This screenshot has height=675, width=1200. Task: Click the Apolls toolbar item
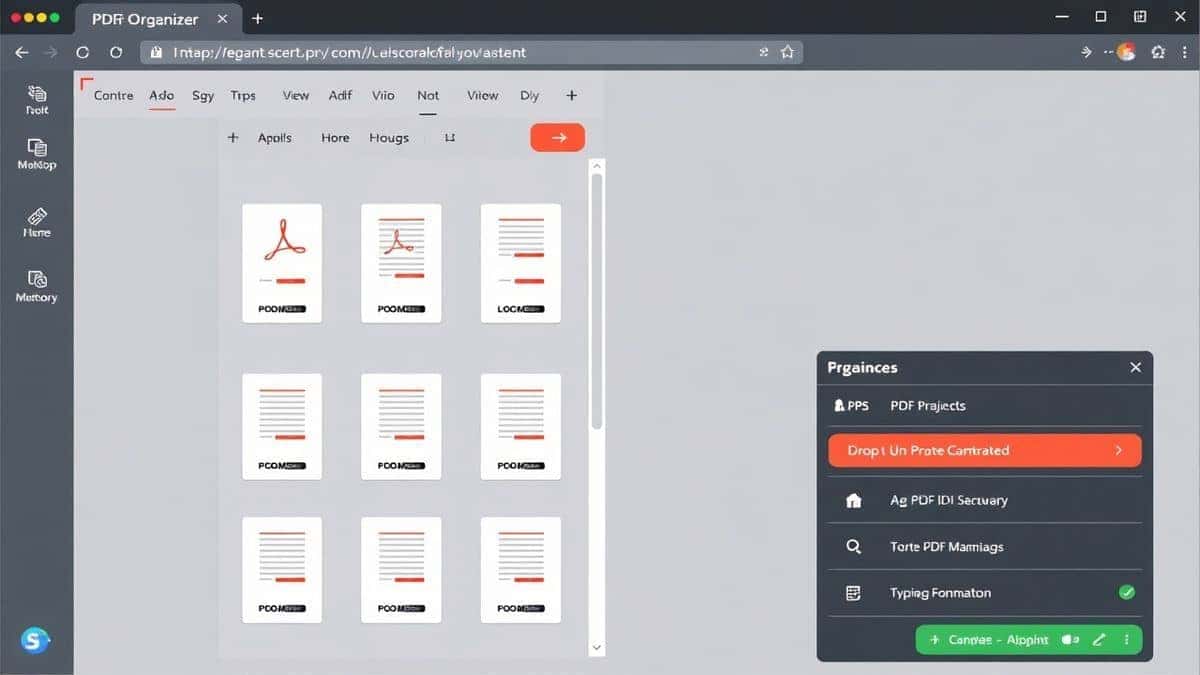pos(275,138)
